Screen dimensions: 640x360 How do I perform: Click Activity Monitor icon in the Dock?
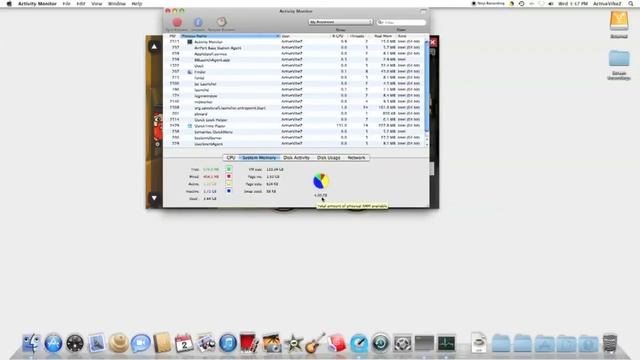click(x=446, y=343)
